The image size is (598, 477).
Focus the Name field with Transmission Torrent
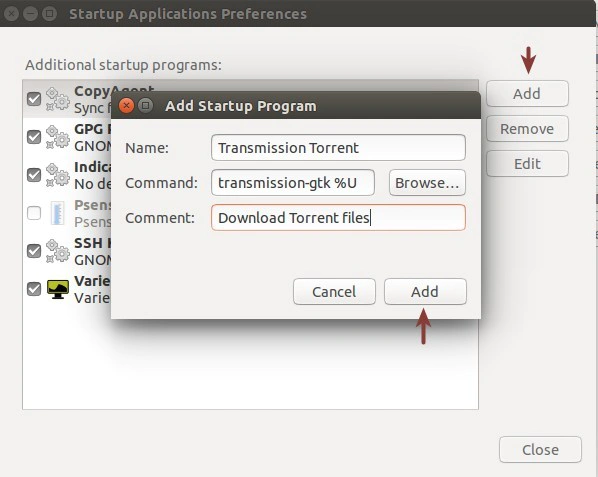pyautogui.click(x=338, y=148)
